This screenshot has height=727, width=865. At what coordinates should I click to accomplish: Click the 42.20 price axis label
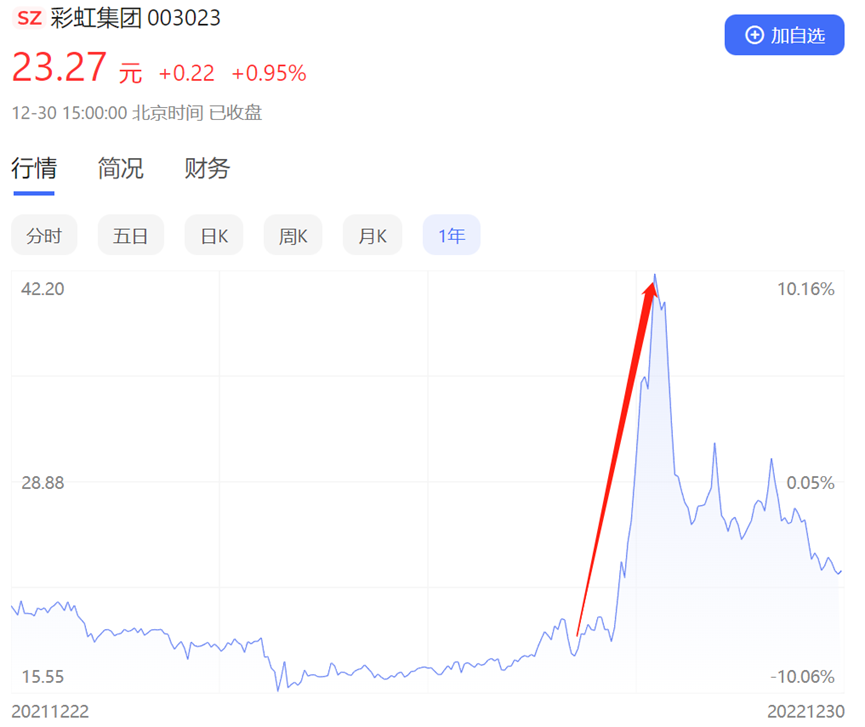tap(42, 288)
